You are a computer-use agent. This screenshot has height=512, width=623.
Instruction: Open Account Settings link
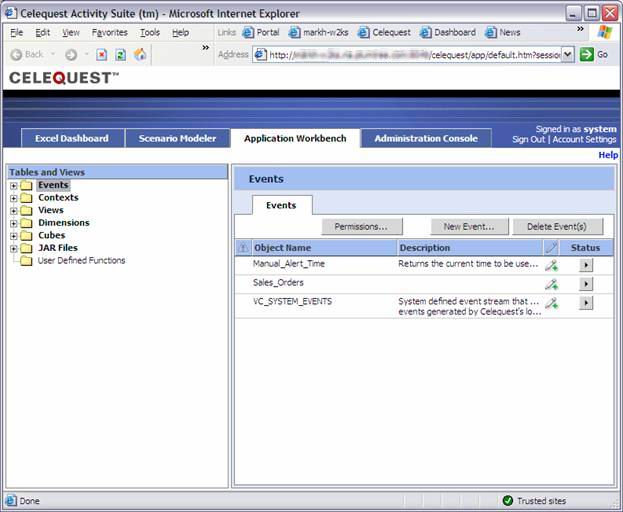coord(584,139)
